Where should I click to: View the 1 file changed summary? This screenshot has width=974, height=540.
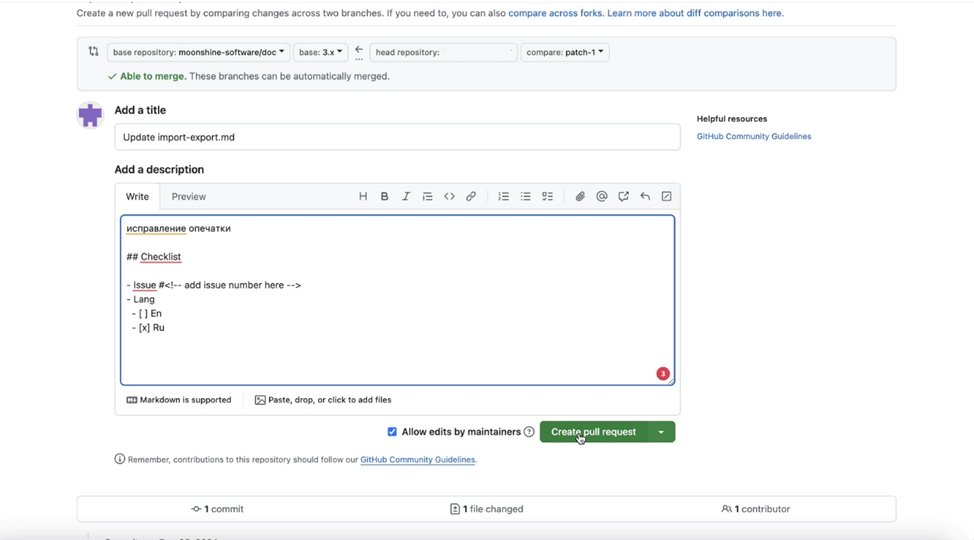tap(486, 509)
